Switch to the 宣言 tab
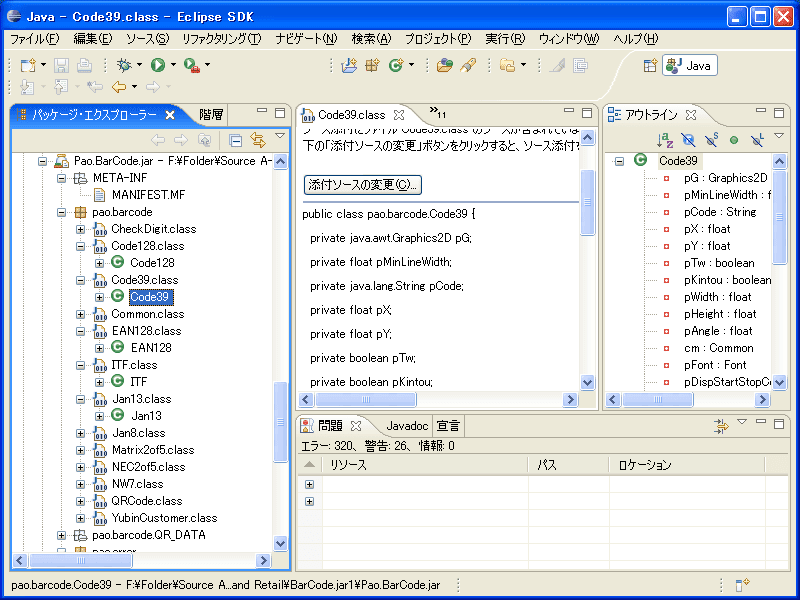The height and width of the screenshot is (600, 800). point(448,426)
